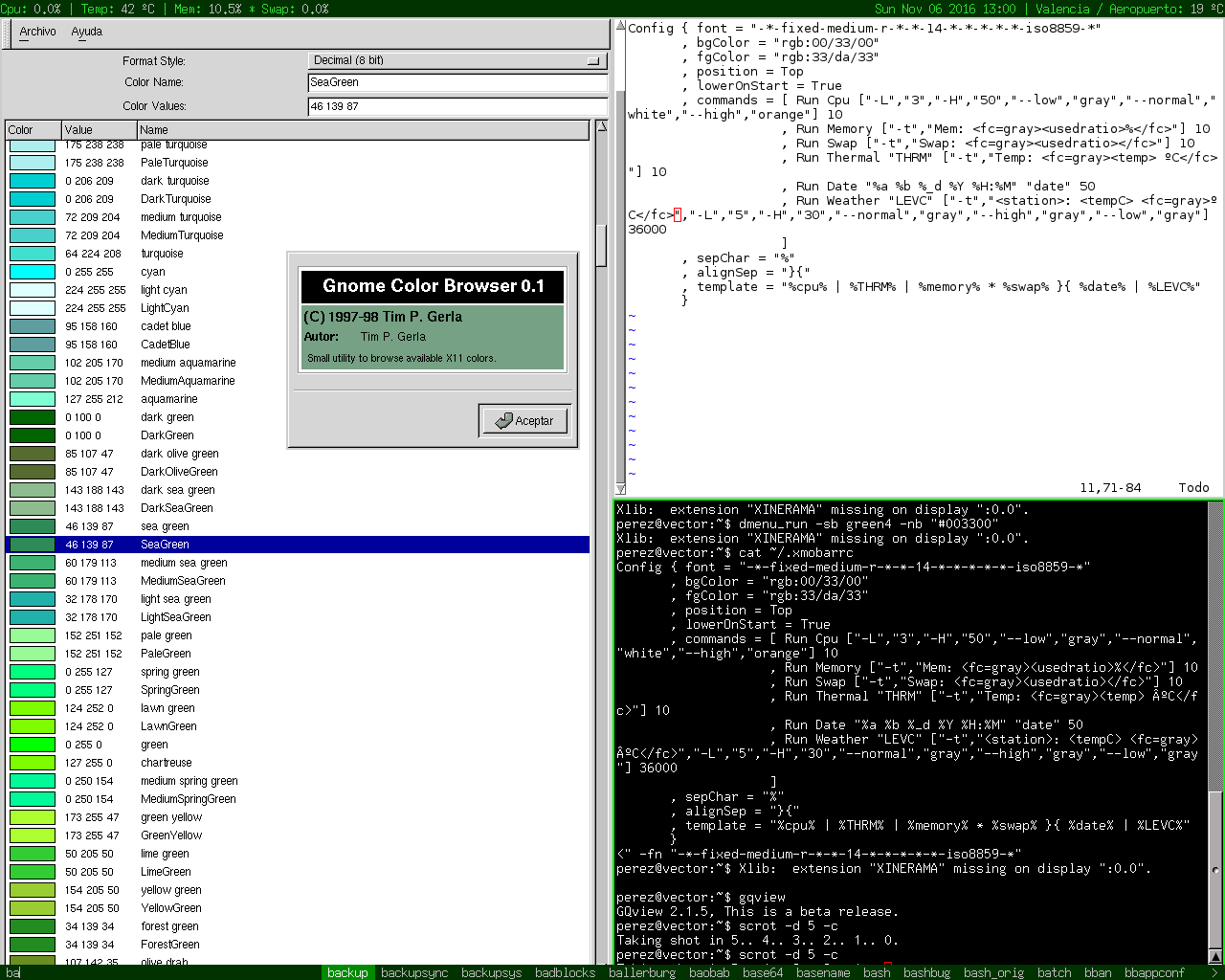Screen dimensions: 1225x980
Task: Click the Name column header
Action: (x=363, y=130)
